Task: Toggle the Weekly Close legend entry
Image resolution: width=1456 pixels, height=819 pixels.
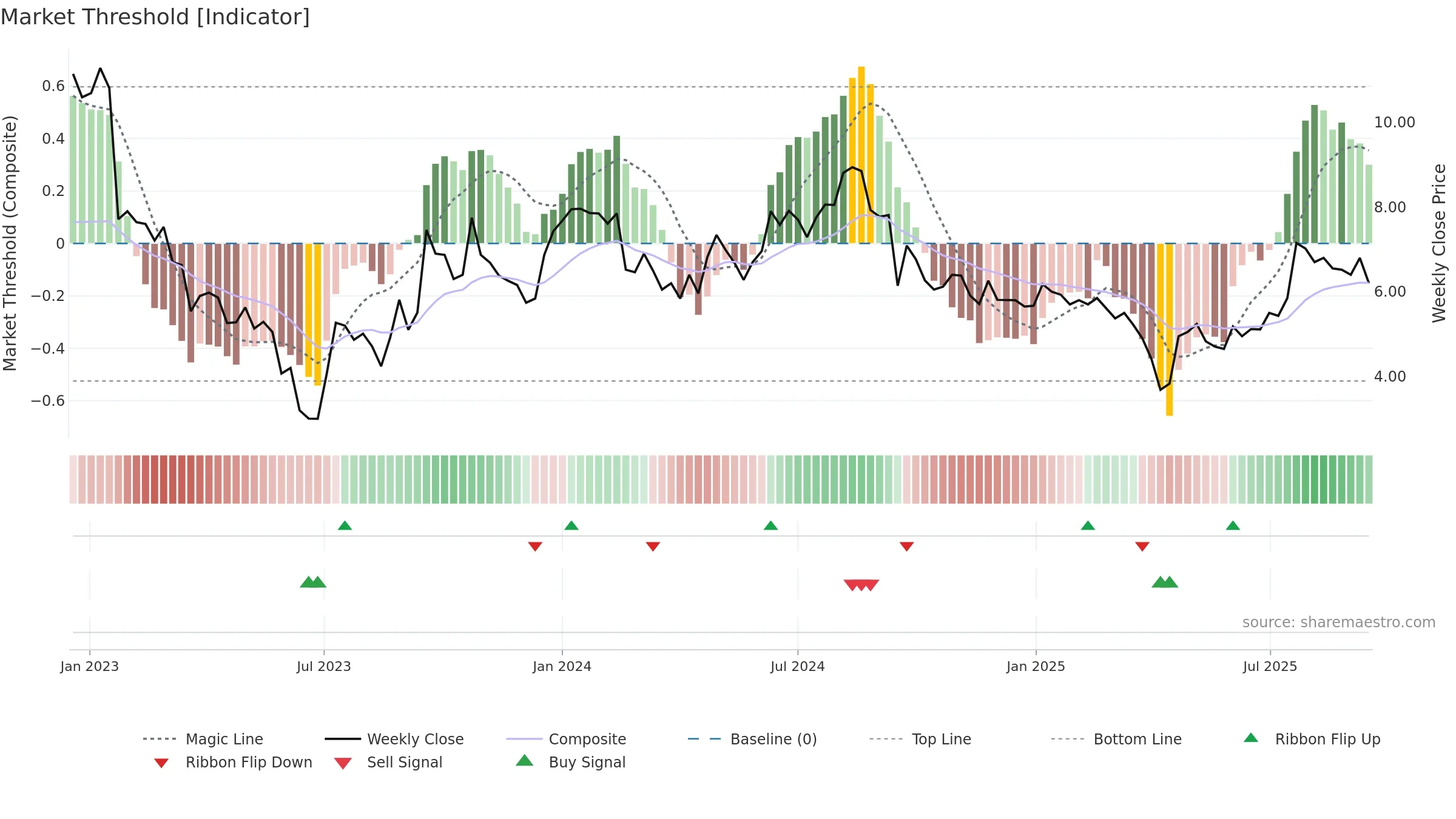Action: [x=394, y=739]
